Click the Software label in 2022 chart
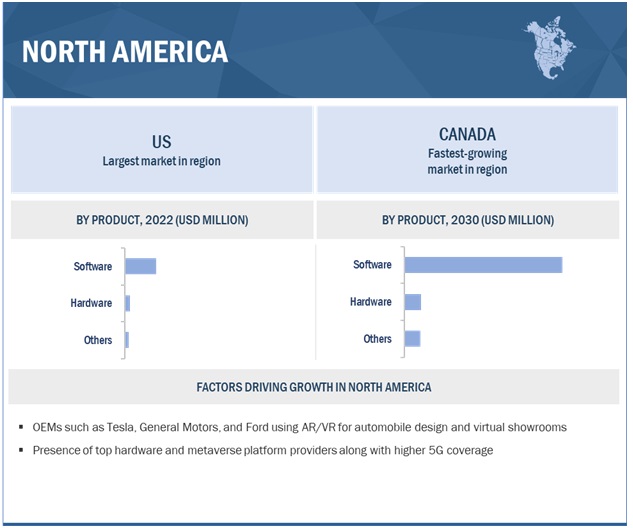Viewport: 633px width, 528px height. point(93,266)
